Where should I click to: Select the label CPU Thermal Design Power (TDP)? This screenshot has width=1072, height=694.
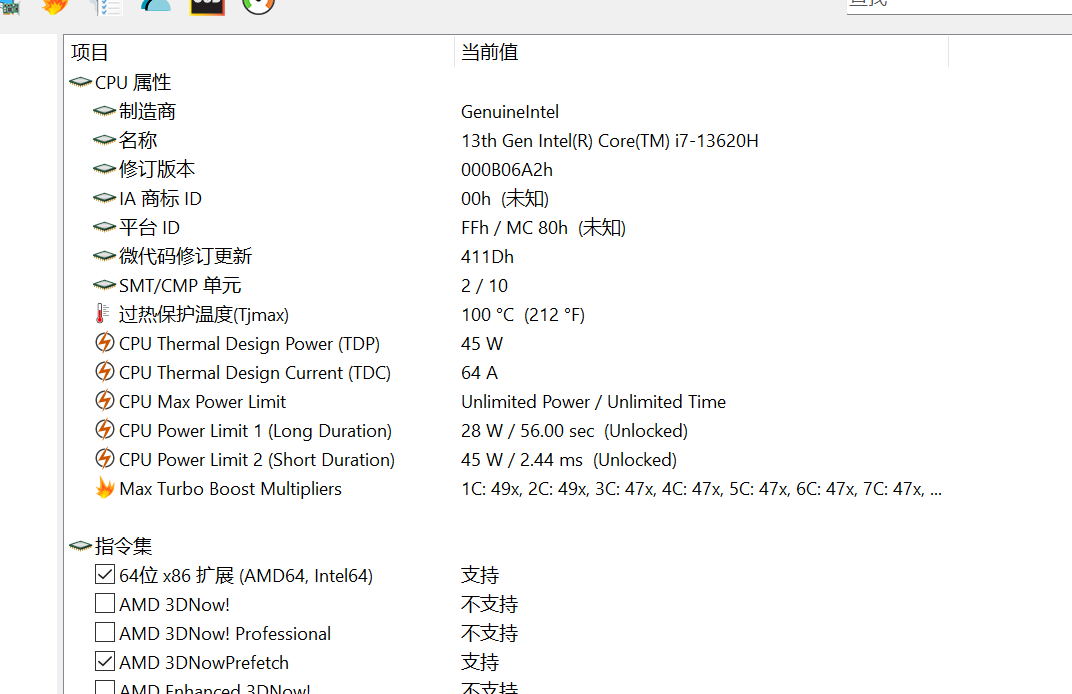point(250,344)
